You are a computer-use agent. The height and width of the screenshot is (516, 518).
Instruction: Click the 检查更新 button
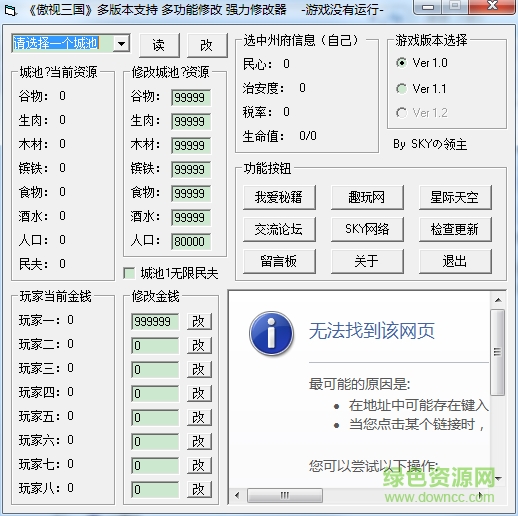pyautogui.click(x=455, y=229)
